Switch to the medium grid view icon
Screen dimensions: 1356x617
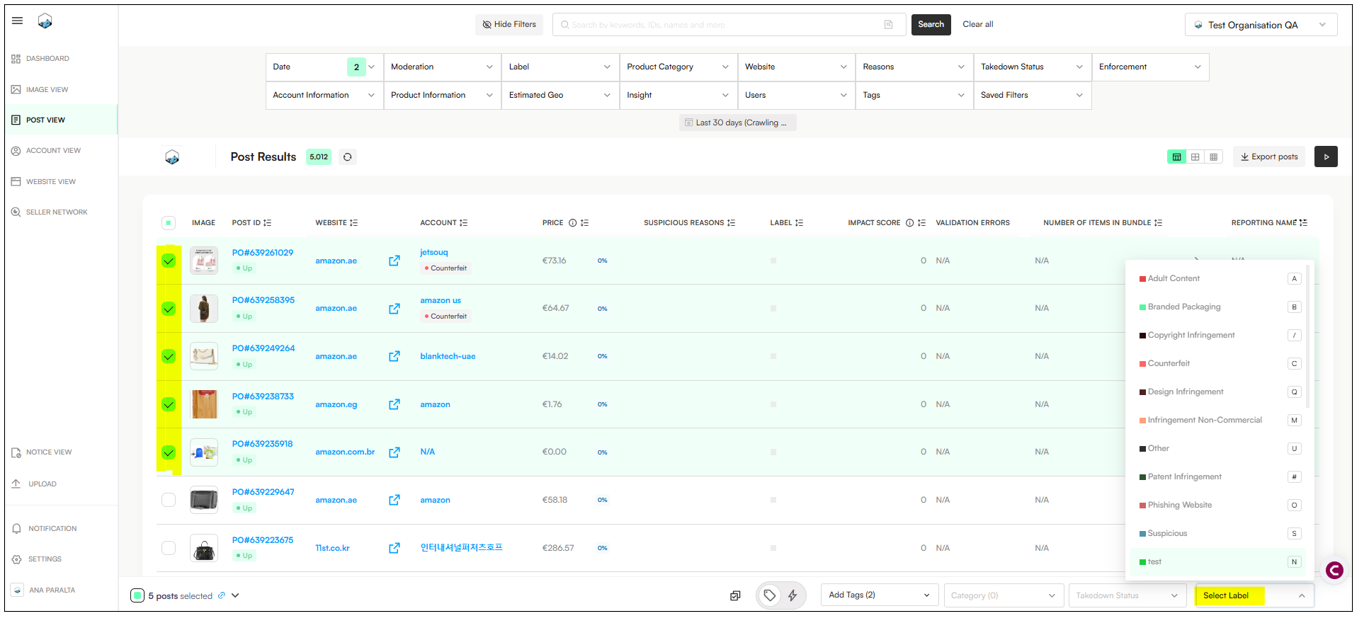pos(1195,157)
